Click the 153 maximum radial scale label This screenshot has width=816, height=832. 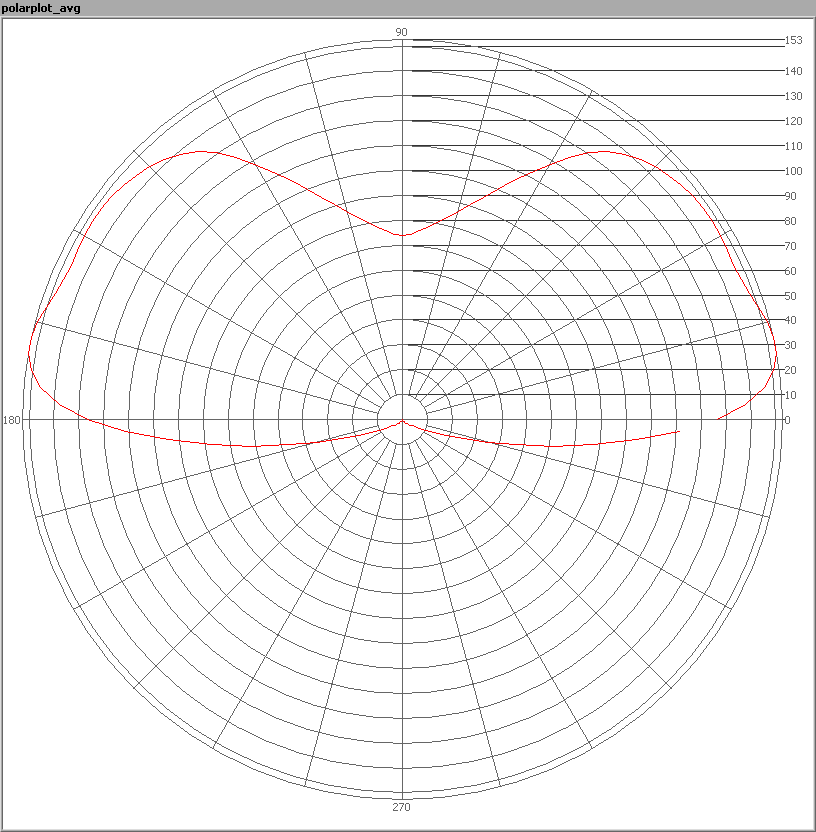[x=794, y=41]
